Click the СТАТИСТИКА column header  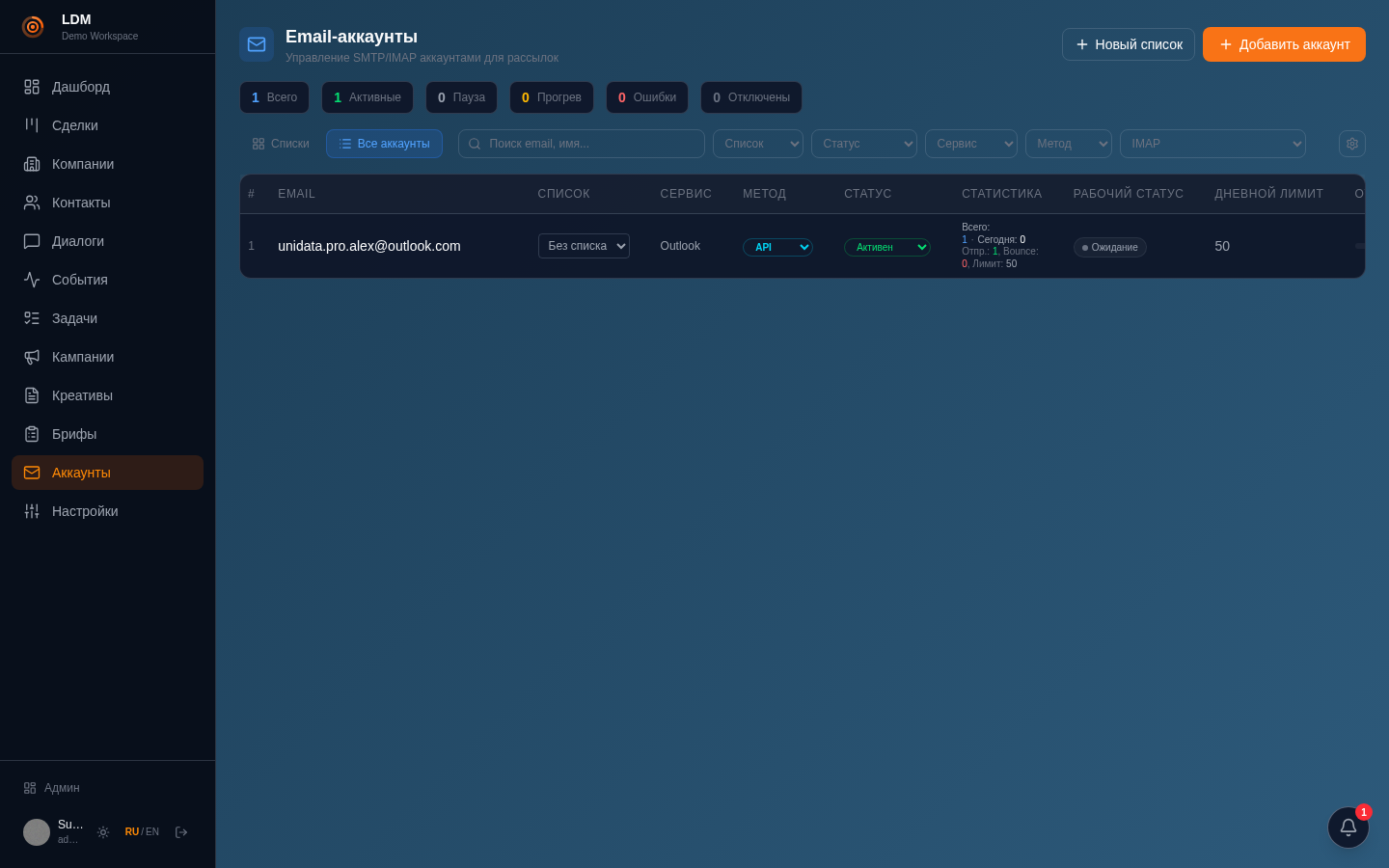[x=1002, y=194]
